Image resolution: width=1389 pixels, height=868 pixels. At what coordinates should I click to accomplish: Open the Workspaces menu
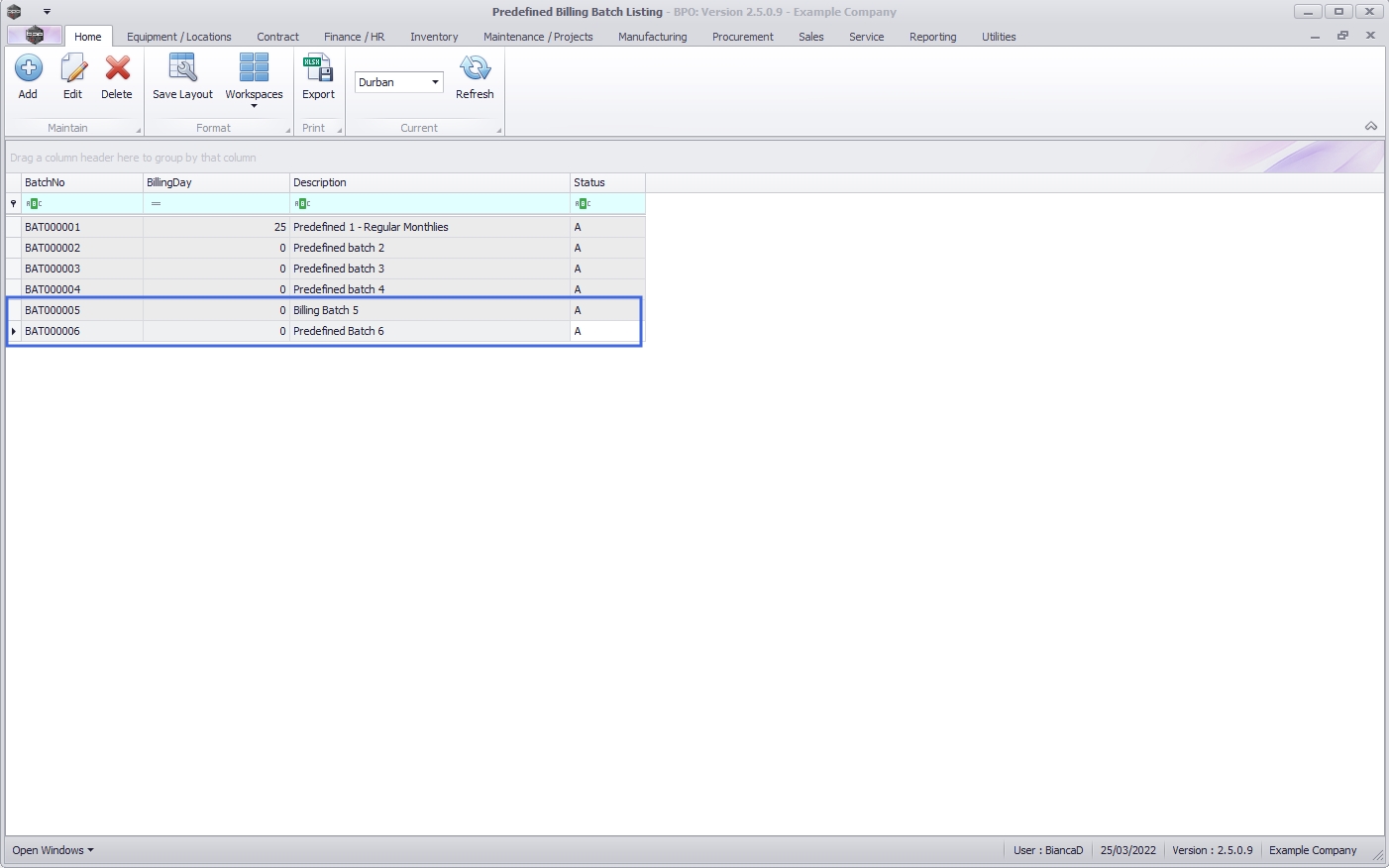pos(254,79)
